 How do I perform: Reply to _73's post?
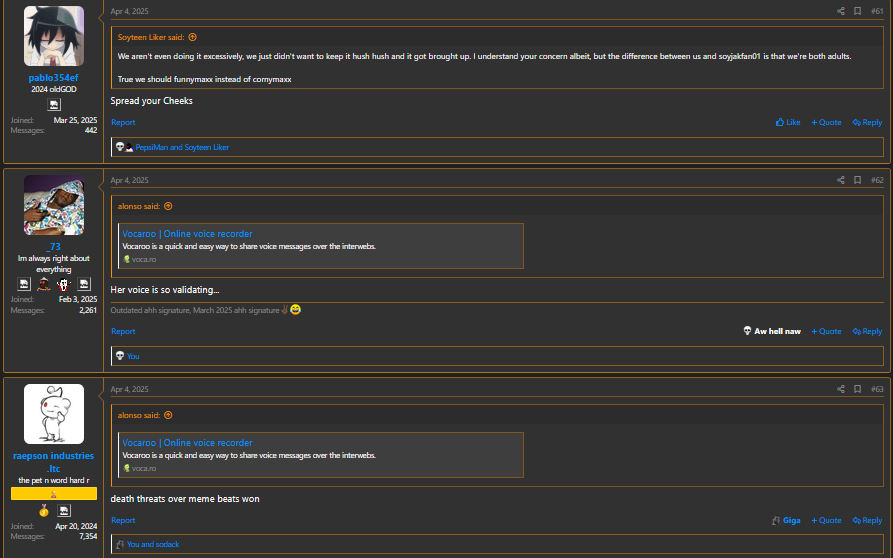[x=867, y=331]
